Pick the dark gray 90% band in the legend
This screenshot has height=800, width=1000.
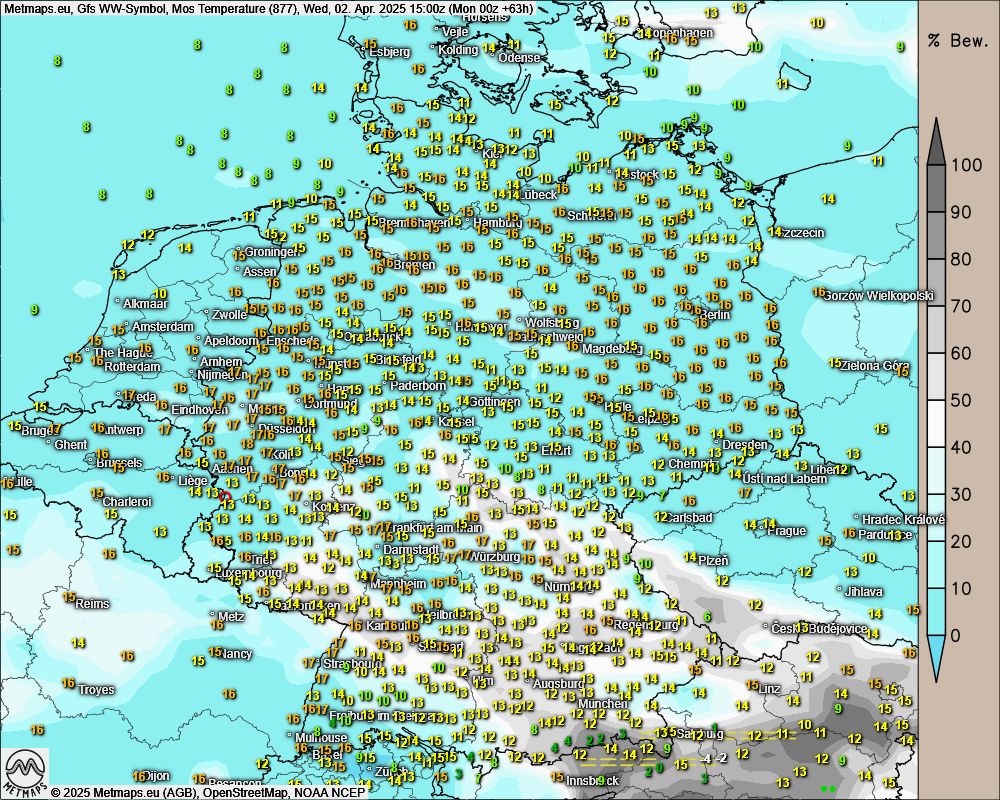click(937, 212)
